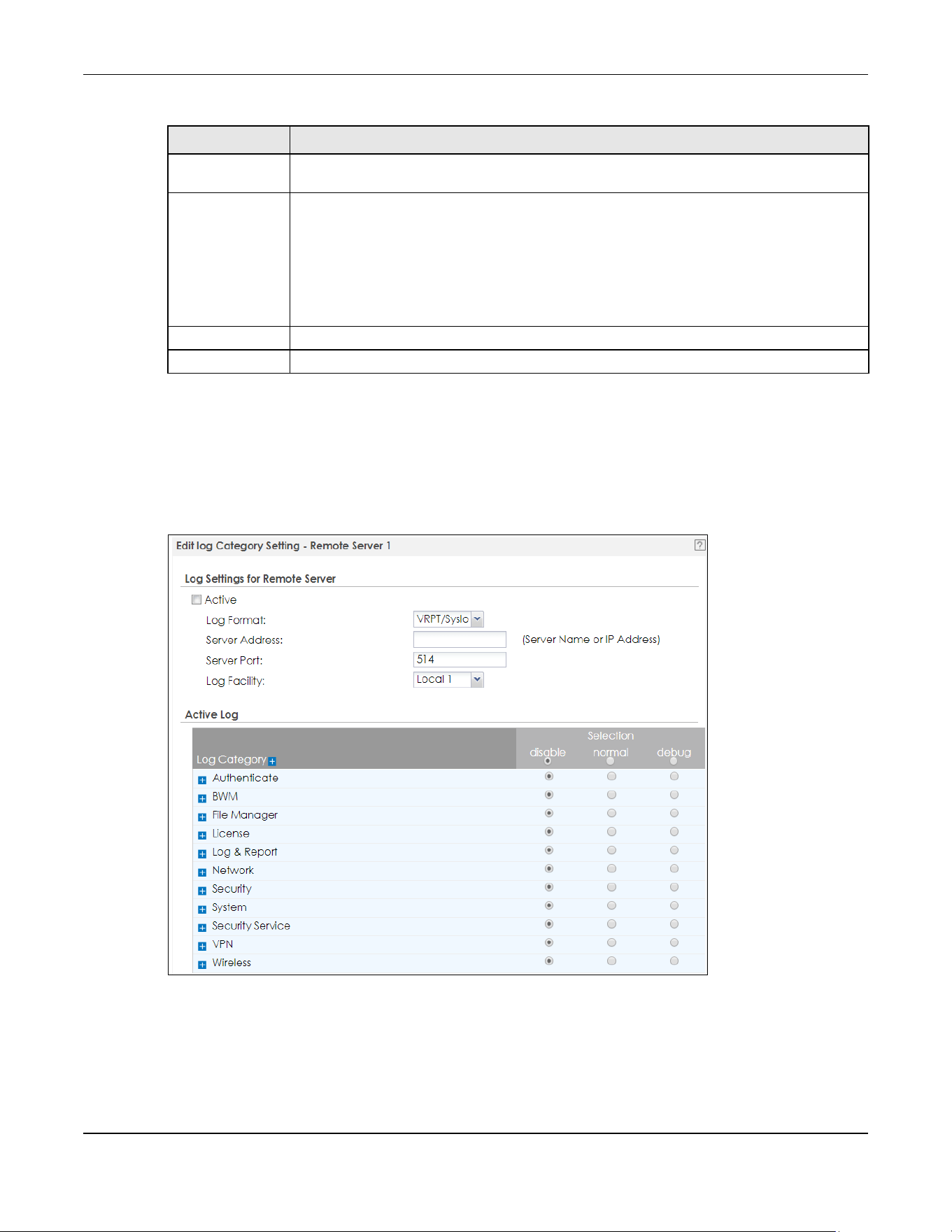Set Security Service to debug
The image size is (952, 1232).
pyautogui.click(x=674, y=924)
